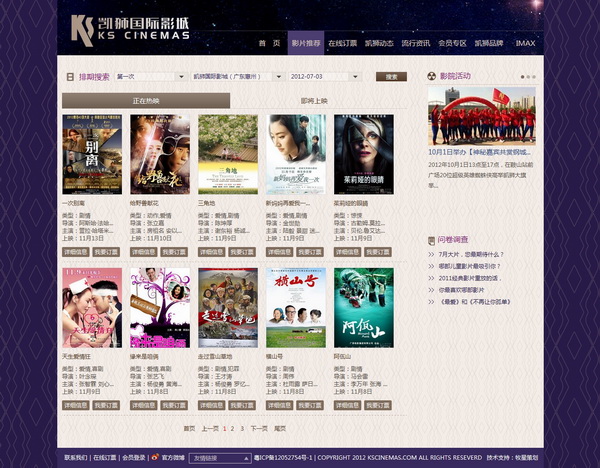Open the 阿佤山 movie poster

click(x=364, y=308)
